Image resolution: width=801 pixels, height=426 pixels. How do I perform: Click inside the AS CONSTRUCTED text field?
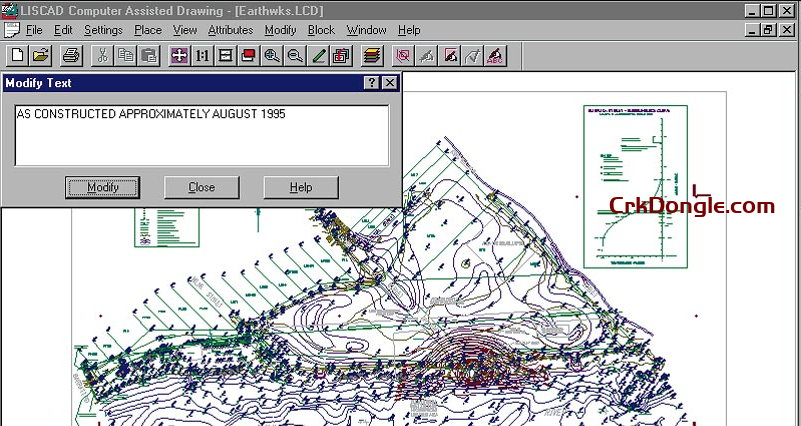click(201, 135)
